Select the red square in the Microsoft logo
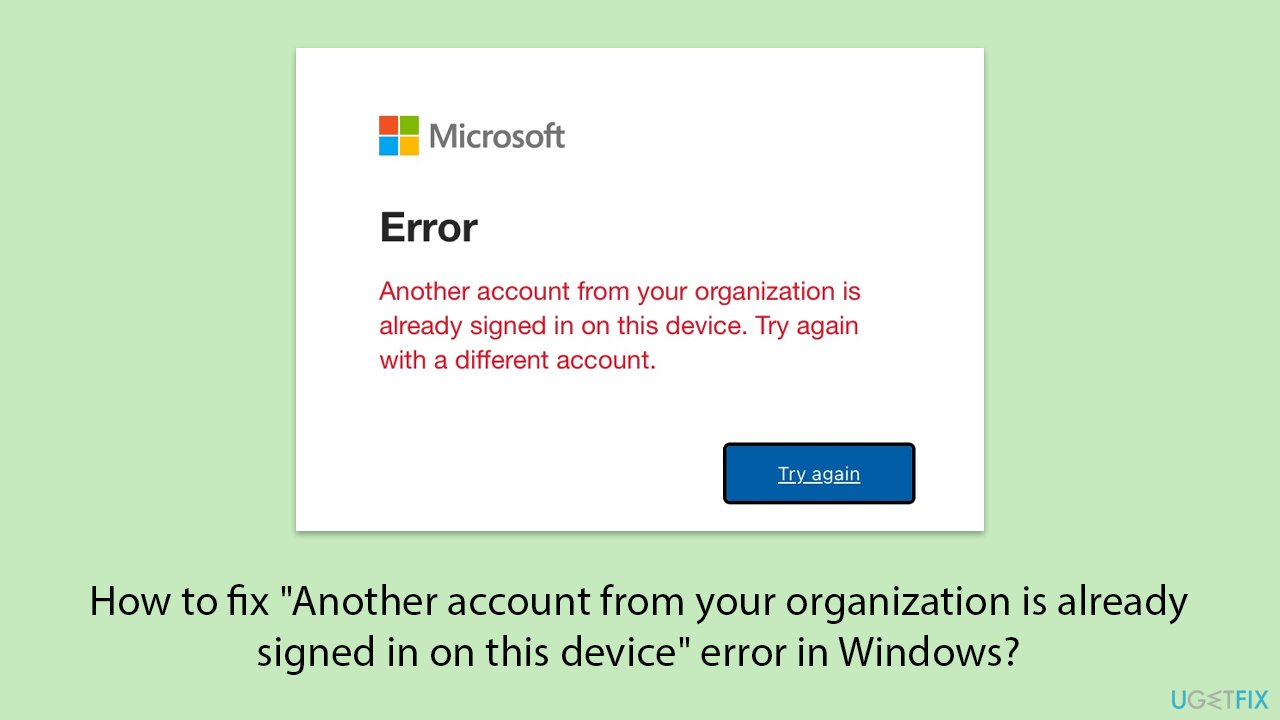Screen dimensions: 1280x720 point(387,125)
